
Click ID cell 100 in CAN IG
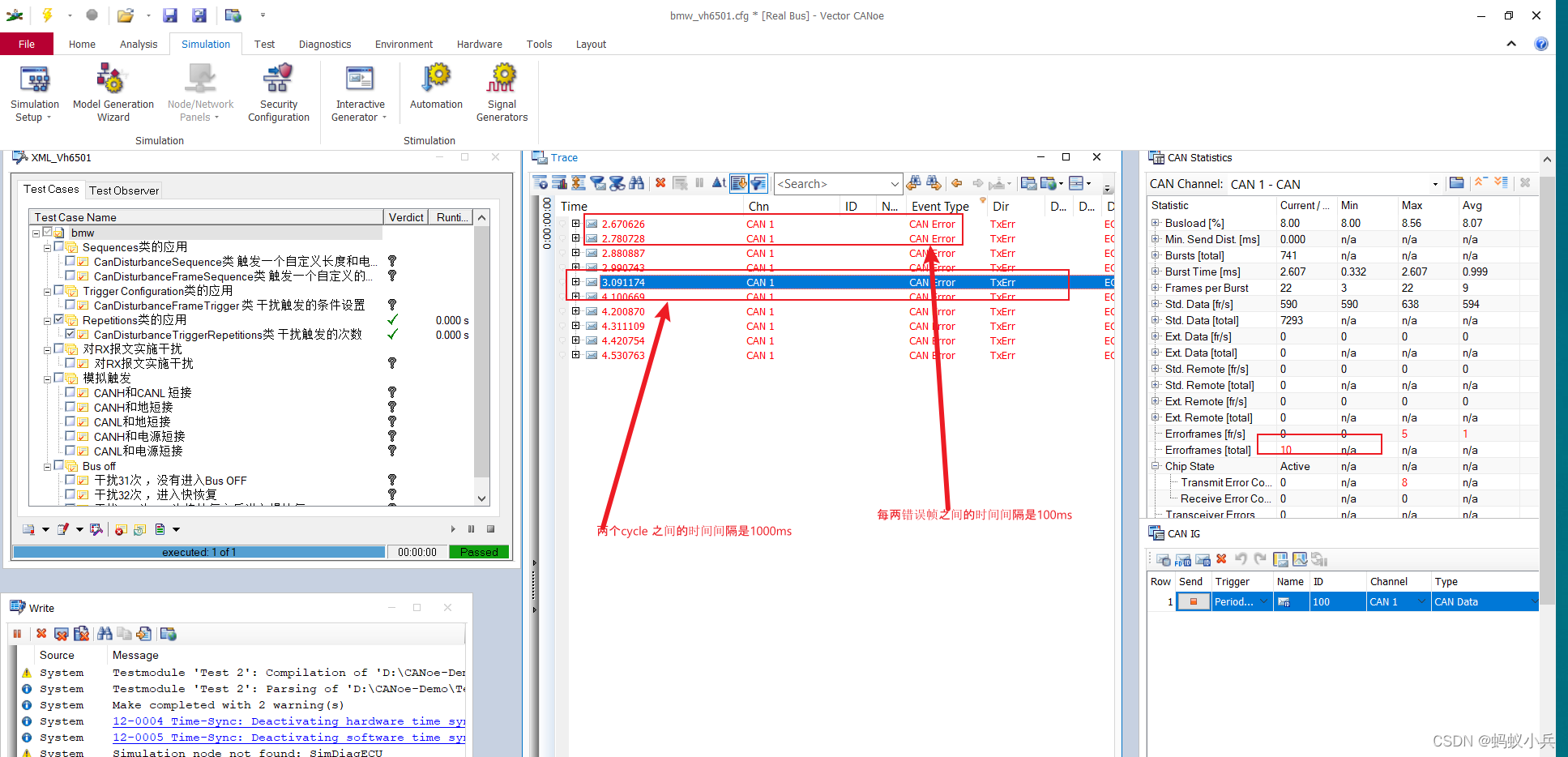pos(1337,601)
